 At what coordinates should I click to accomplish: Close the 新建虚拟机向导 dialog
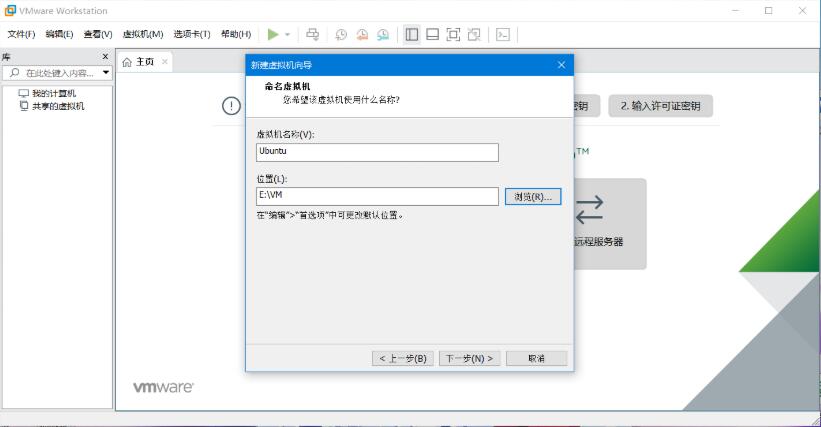[x=561, y=65]
